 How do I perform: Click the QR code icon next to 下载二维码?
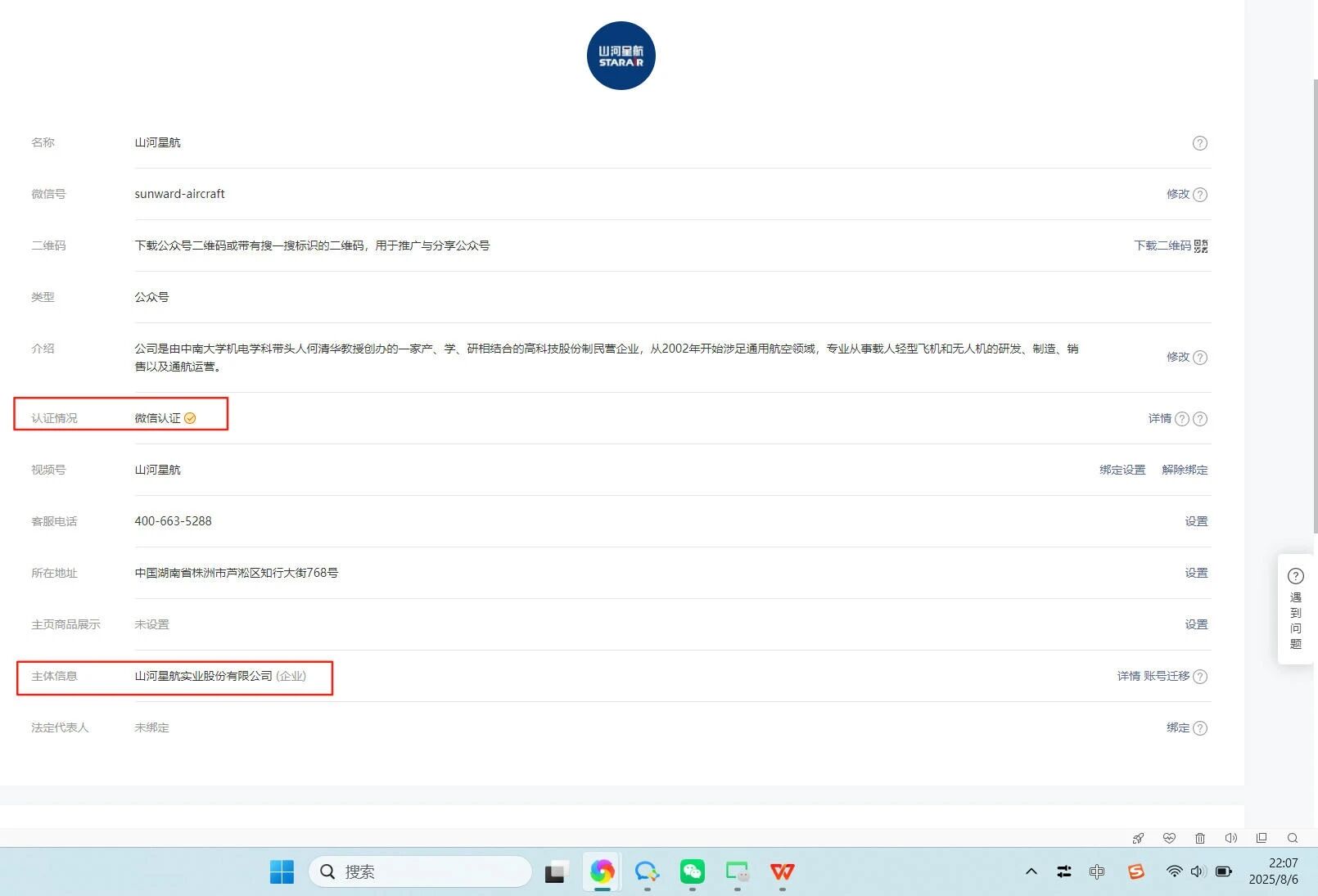tap(1201, 246)
